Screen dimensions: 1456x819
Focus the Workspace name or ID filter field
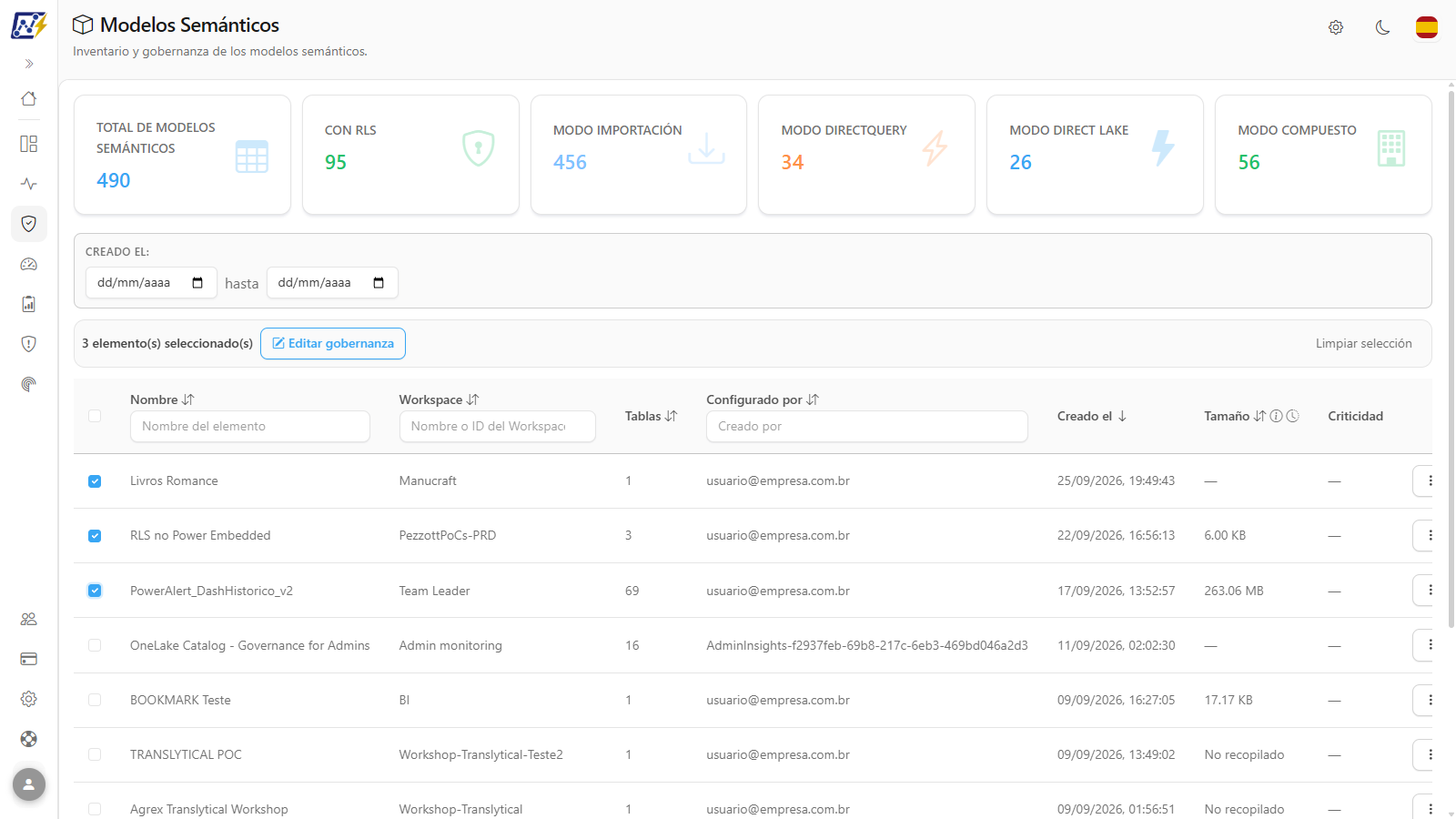pyautogui.click(x=498, y=426)
